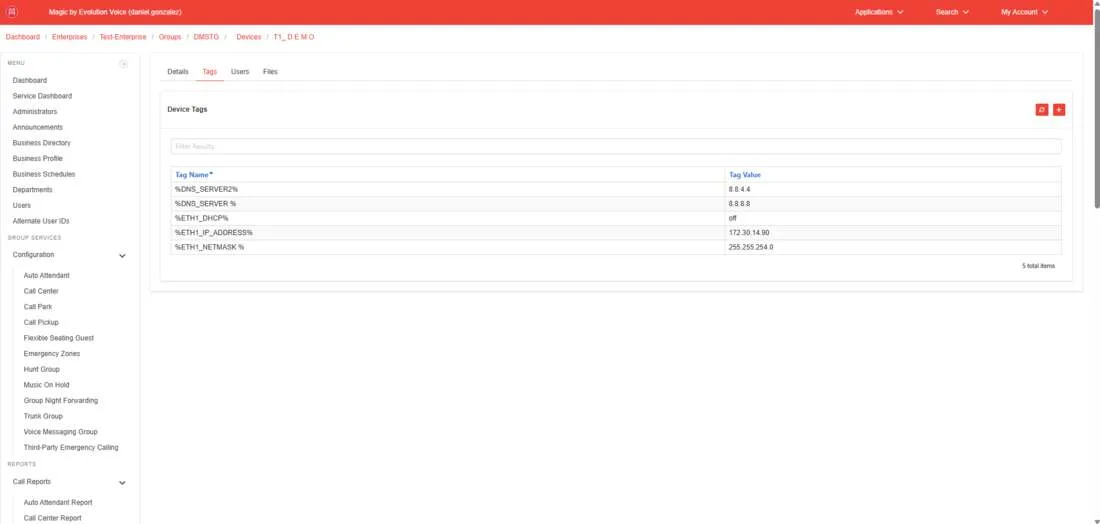
Task: Select the %DNS_SERVER % tag row
Action: tap(615, 203)
